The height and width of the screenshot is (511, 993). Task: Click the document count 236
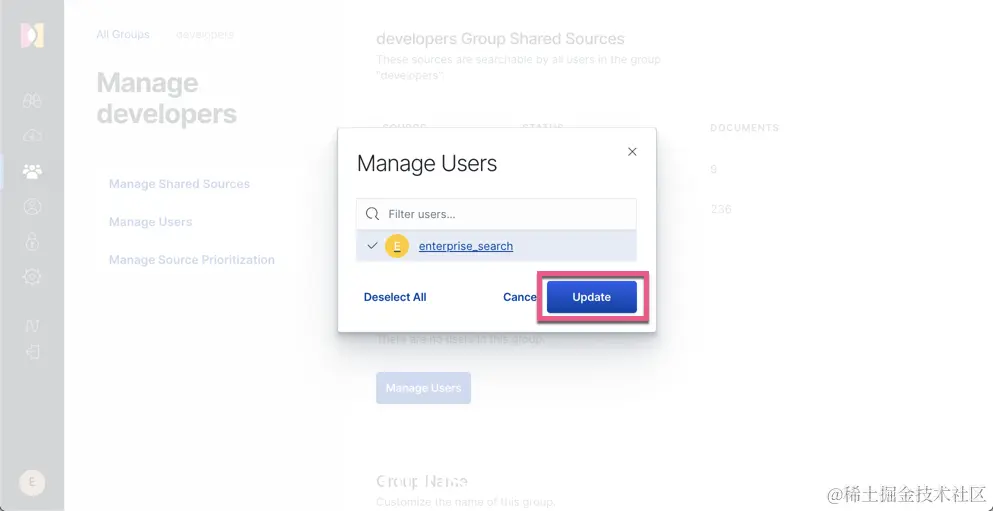(x=721, y=209)
